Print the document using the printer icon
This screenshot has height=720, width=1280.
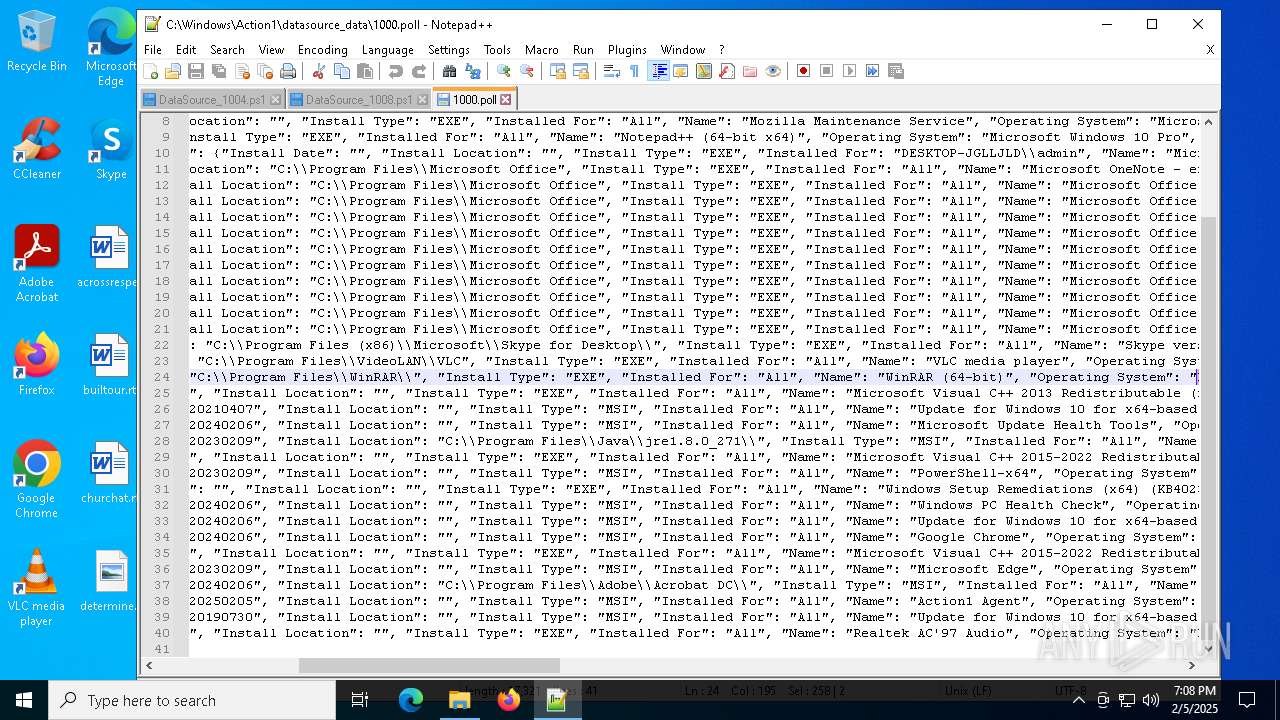click(x=288, y=71)
